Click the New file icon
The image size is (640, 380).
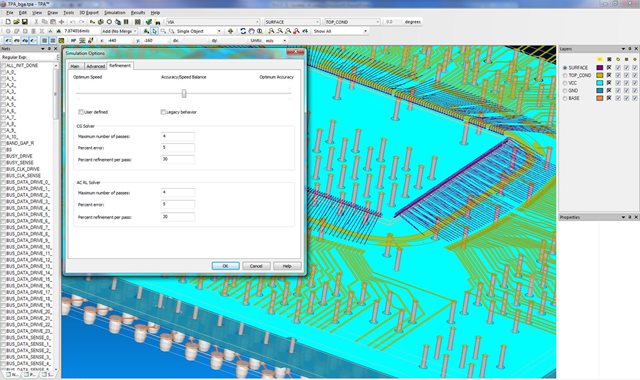pyautogui.click(x=8, y=22)
